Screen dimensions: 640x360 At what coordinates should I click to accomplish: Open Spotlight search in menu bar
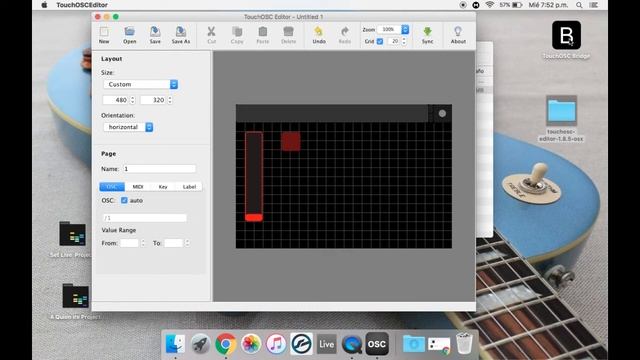(579, 5)
